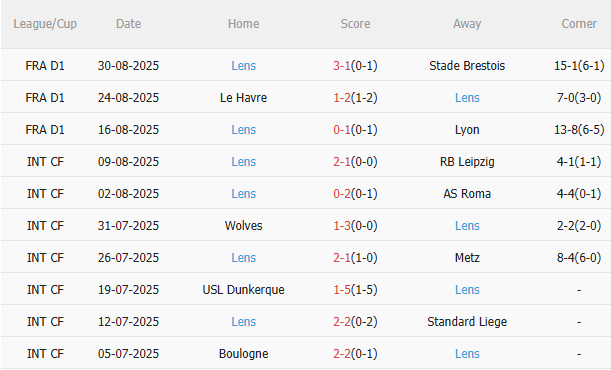Select the Standard Liege team name
Viewport: 611px width, 370px height.
click(467, 322)
